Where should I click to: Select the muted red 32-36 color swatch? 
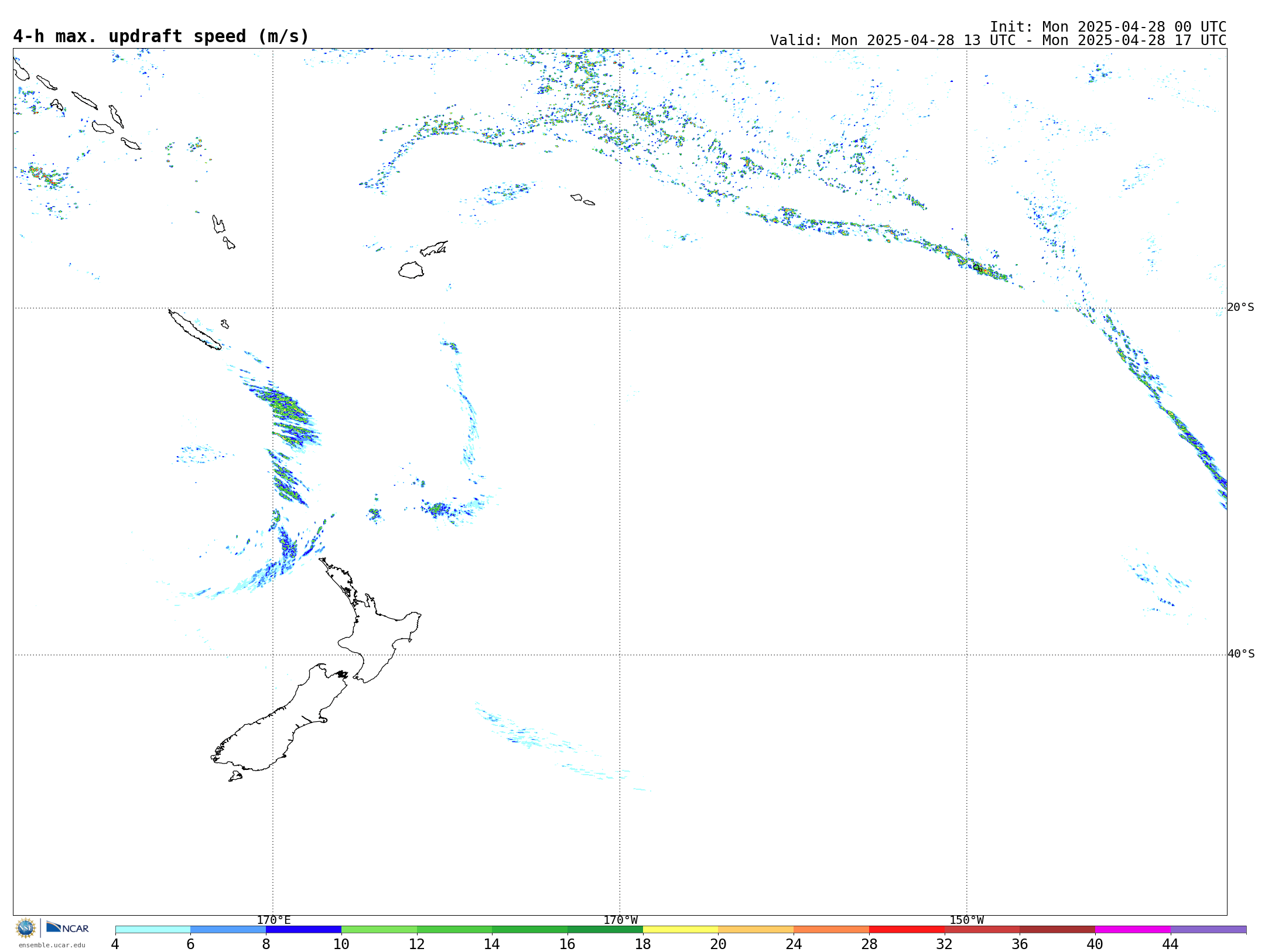(982, 929)
